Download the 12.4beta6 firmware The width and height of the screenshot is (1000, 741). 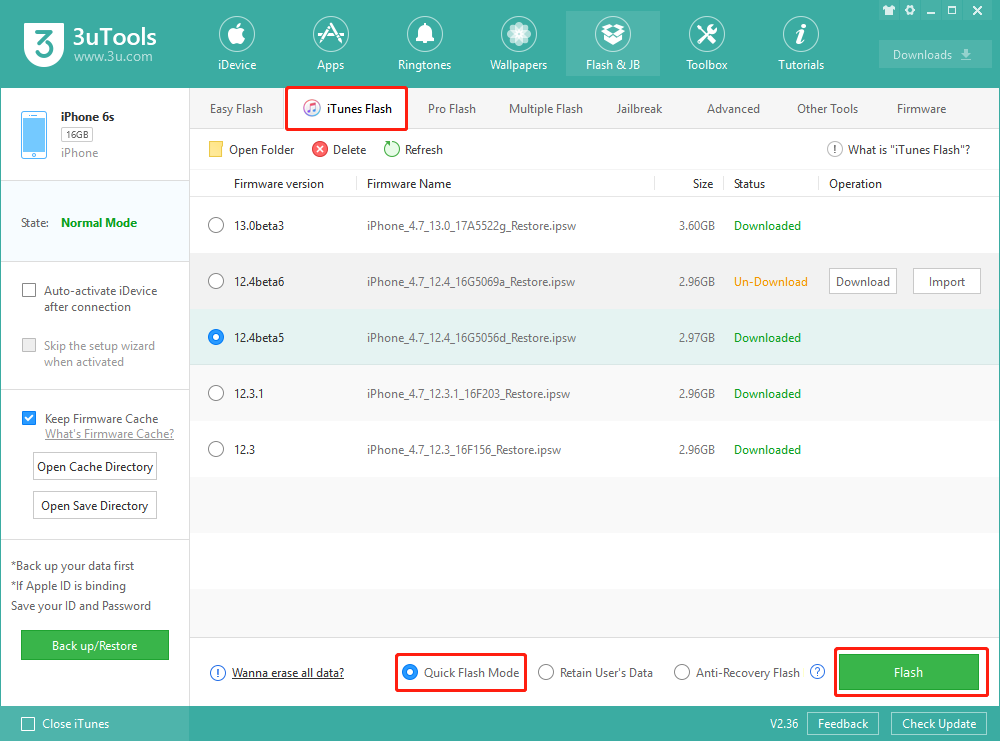coord(862,281)
